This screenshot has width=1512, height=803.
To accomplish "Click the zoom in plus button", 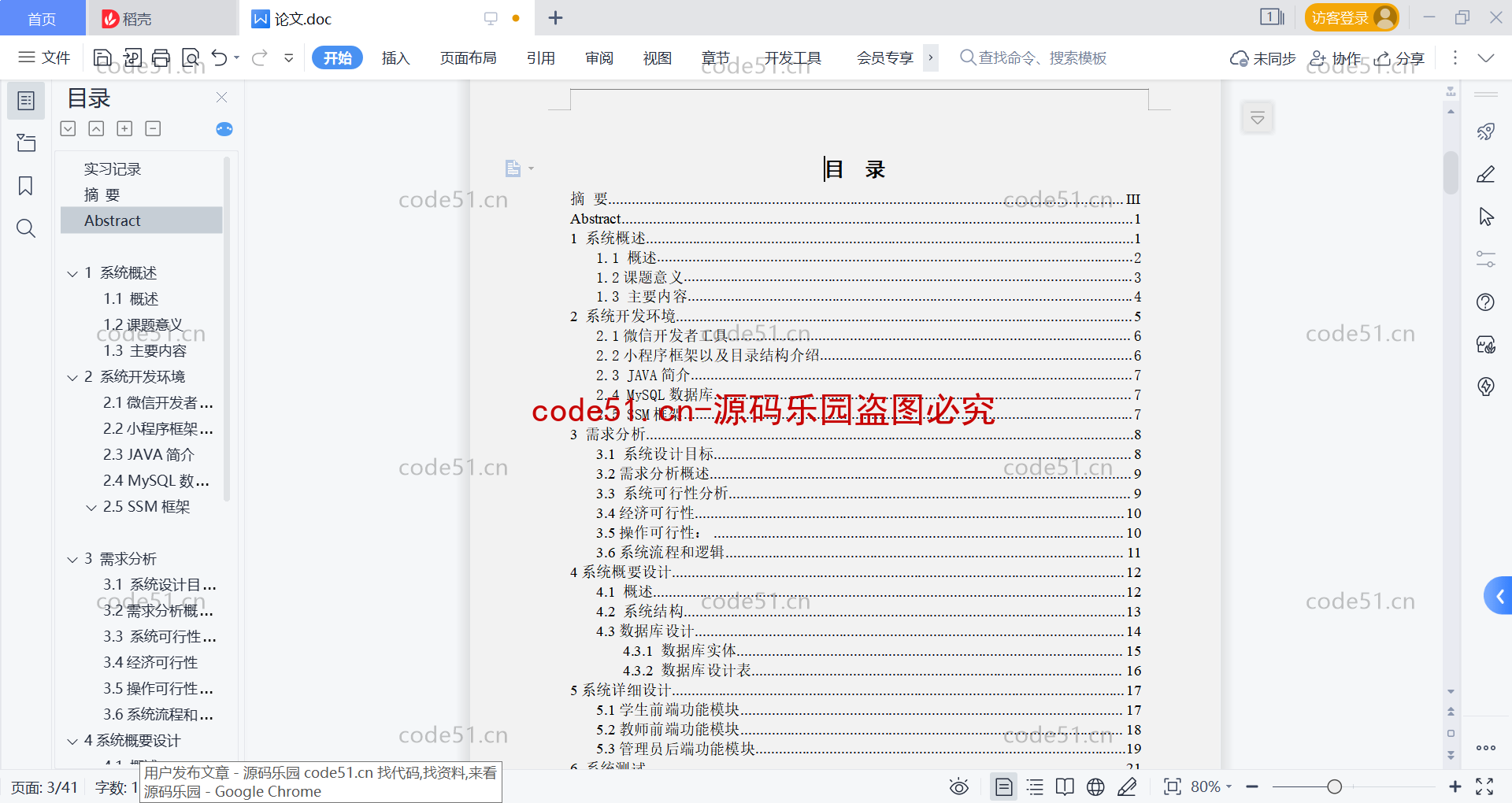I will 1455,786.
